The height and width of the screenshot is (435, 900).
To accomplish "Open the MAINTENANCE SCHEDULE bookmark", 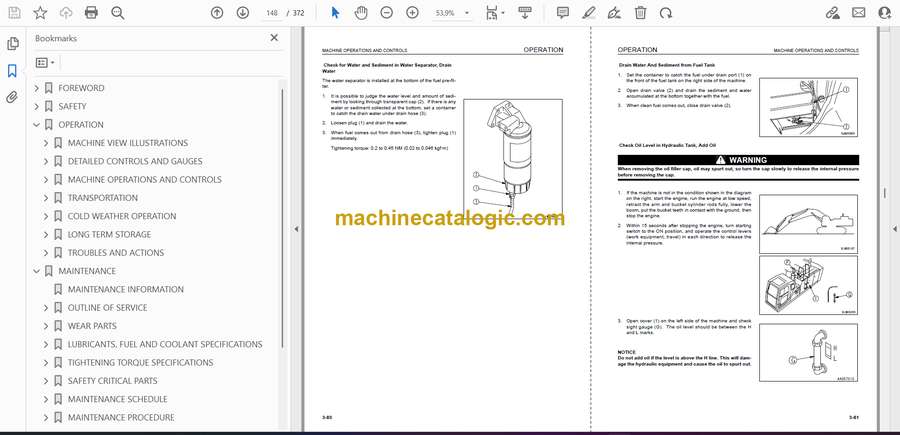I will [x=118, y=399].
